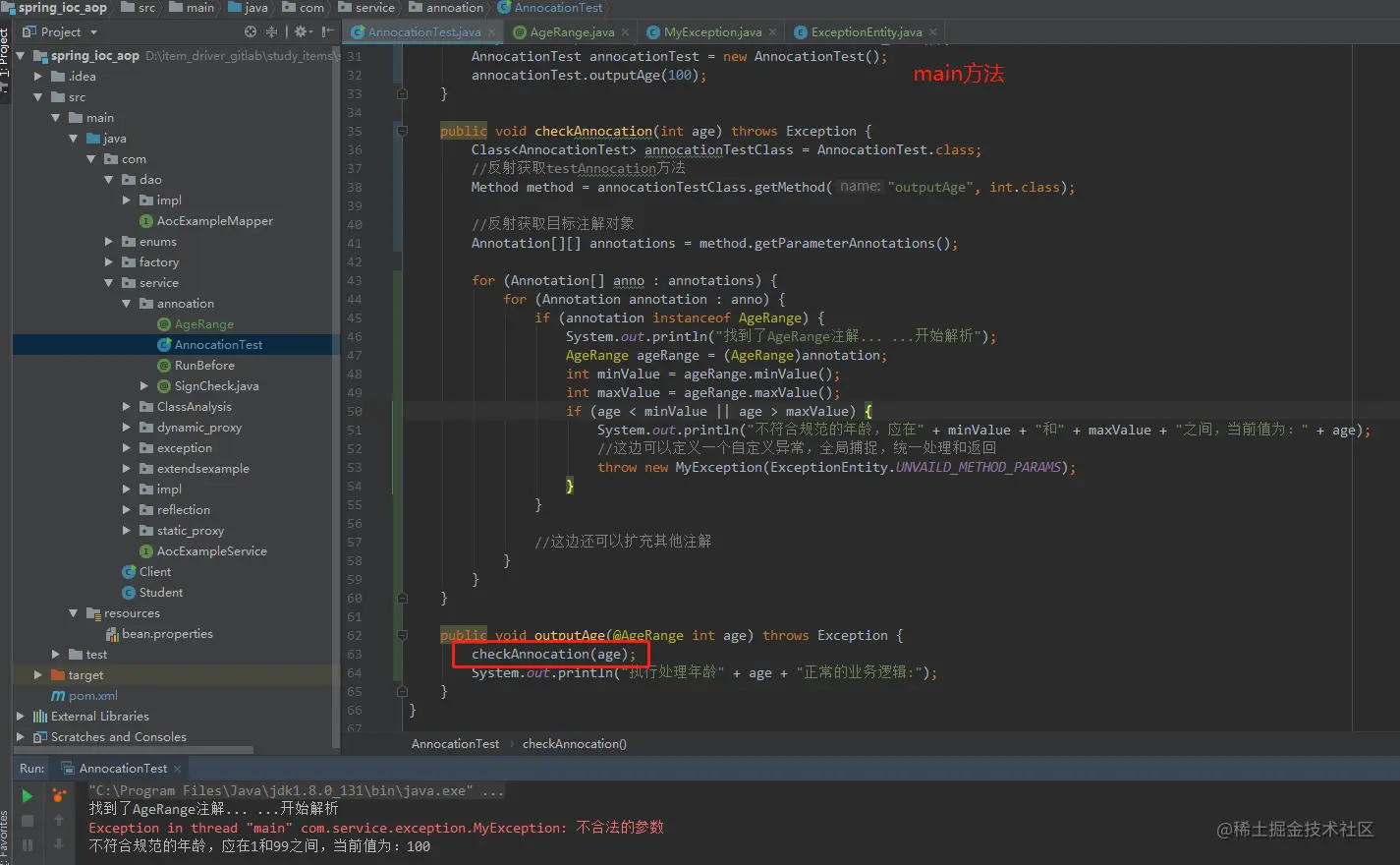The height and width of the screenshot is (865, 1400).
Task: Close the MyException.java editor tab
Action: pos(772,32)
